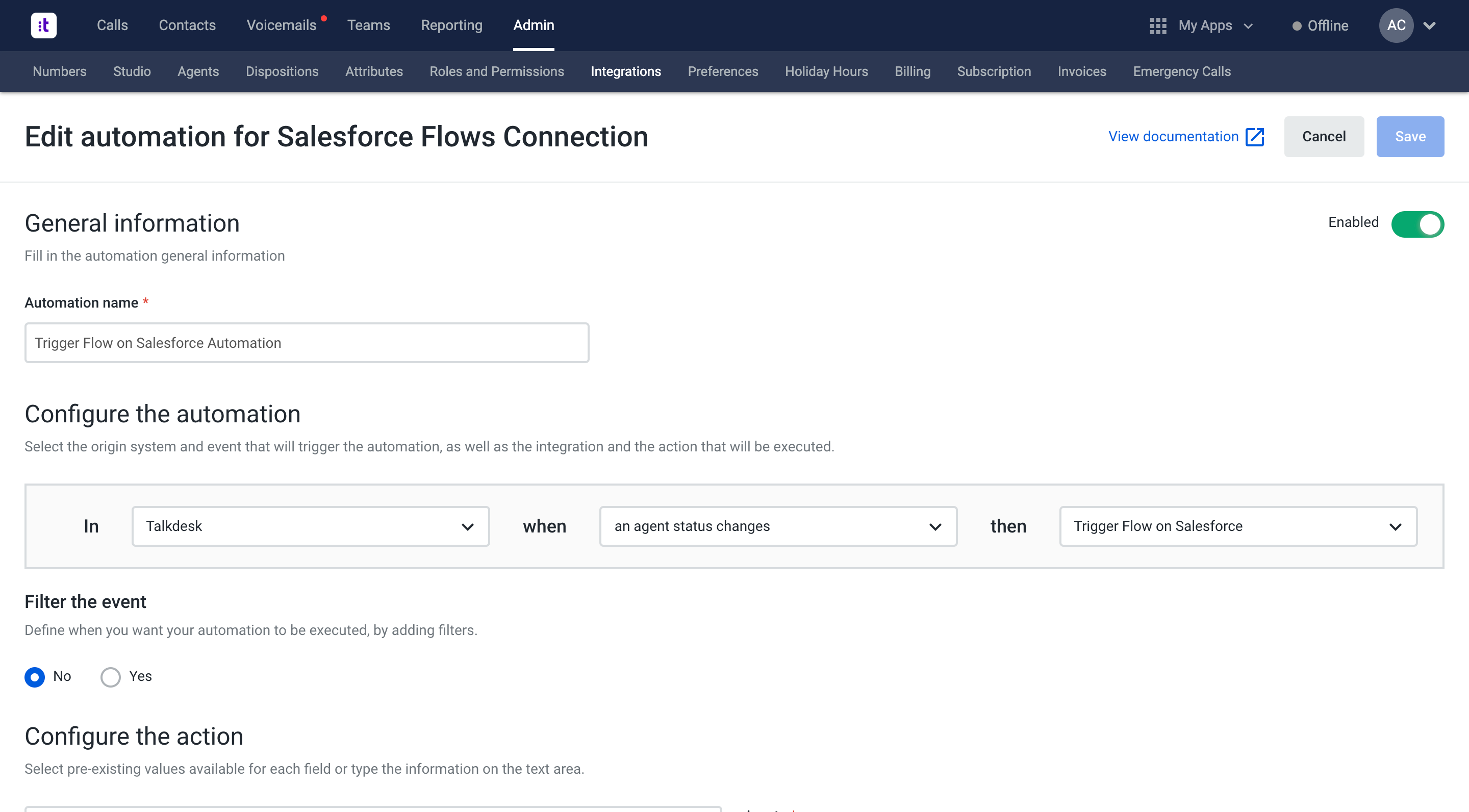Open the Talkdesk origin system dropdown
This screenshot has width=1469, height=812.
pyautogui.click(x=311, y=526)
